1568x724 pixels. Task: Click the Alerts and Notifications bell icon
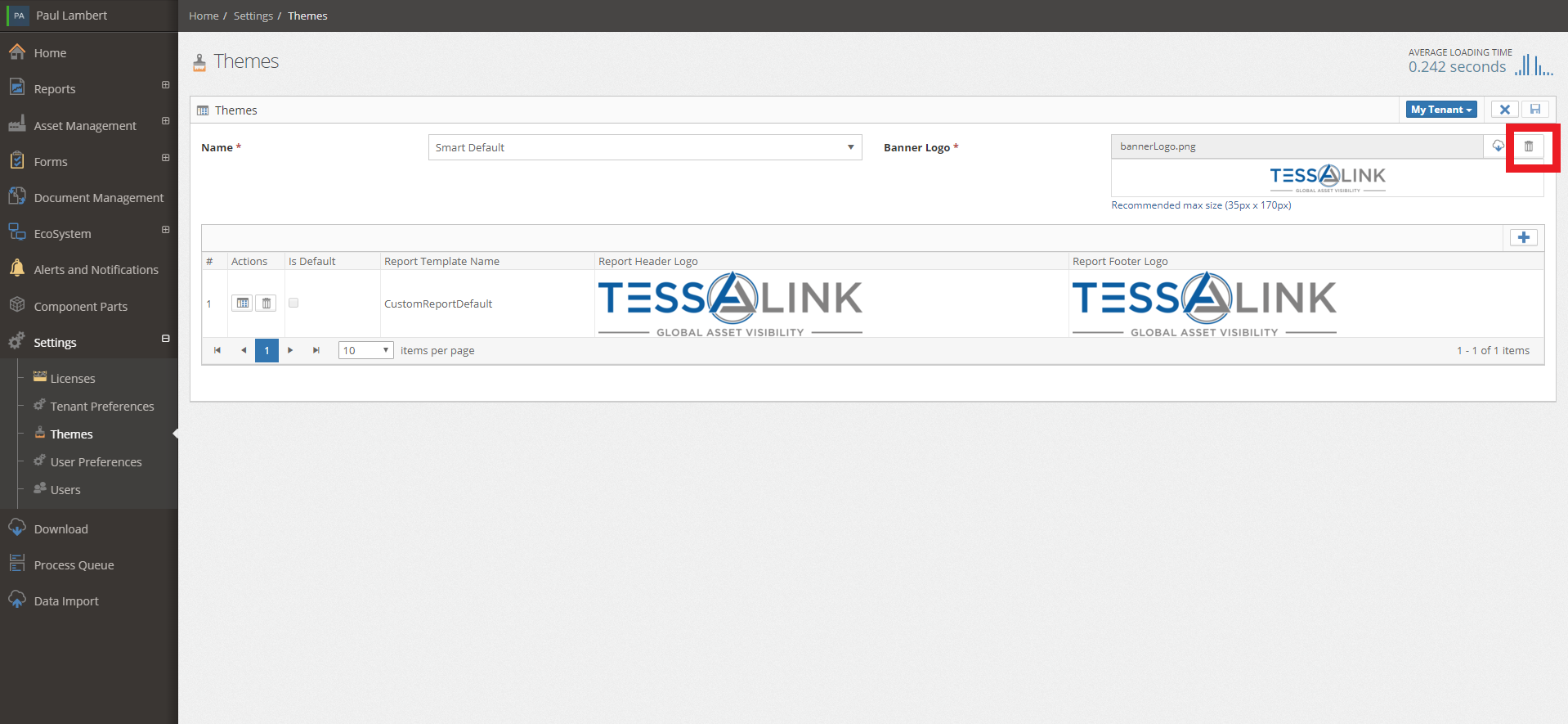17,268
